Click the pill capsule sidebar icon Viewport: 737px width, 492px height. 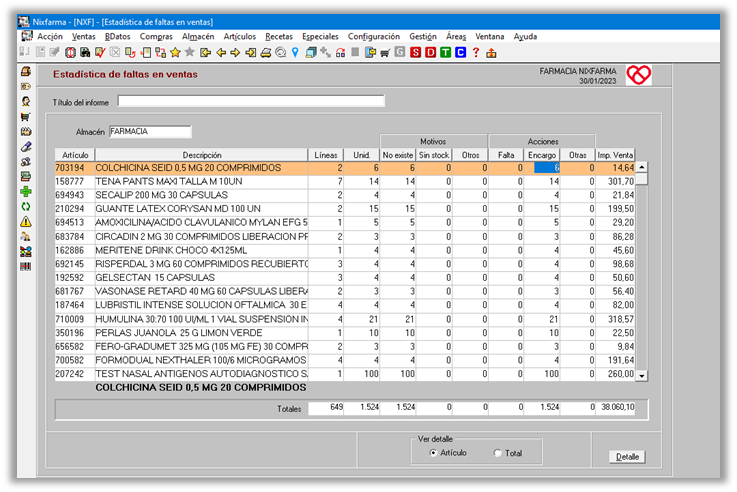(26, 147)
